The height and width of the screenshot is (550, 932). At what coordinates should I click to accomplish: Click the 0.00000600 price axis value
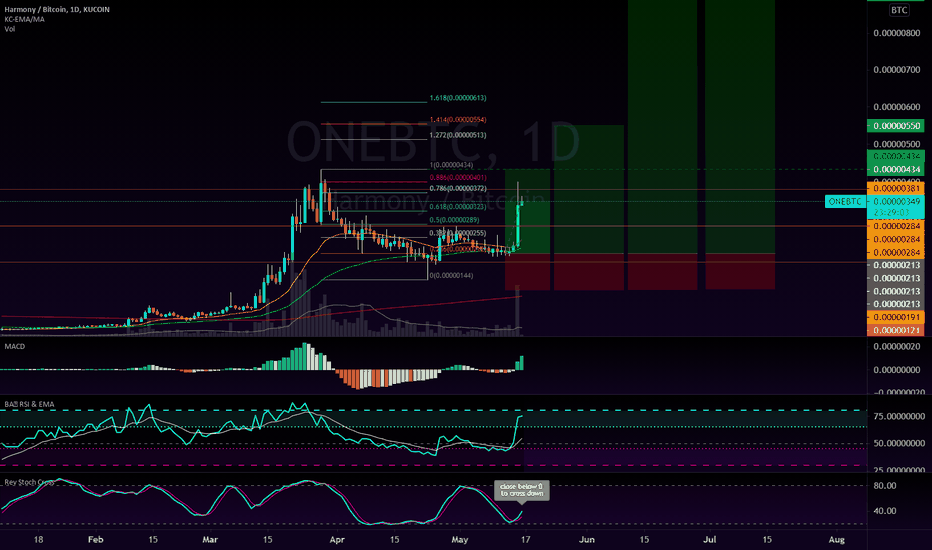pos(896,107)
